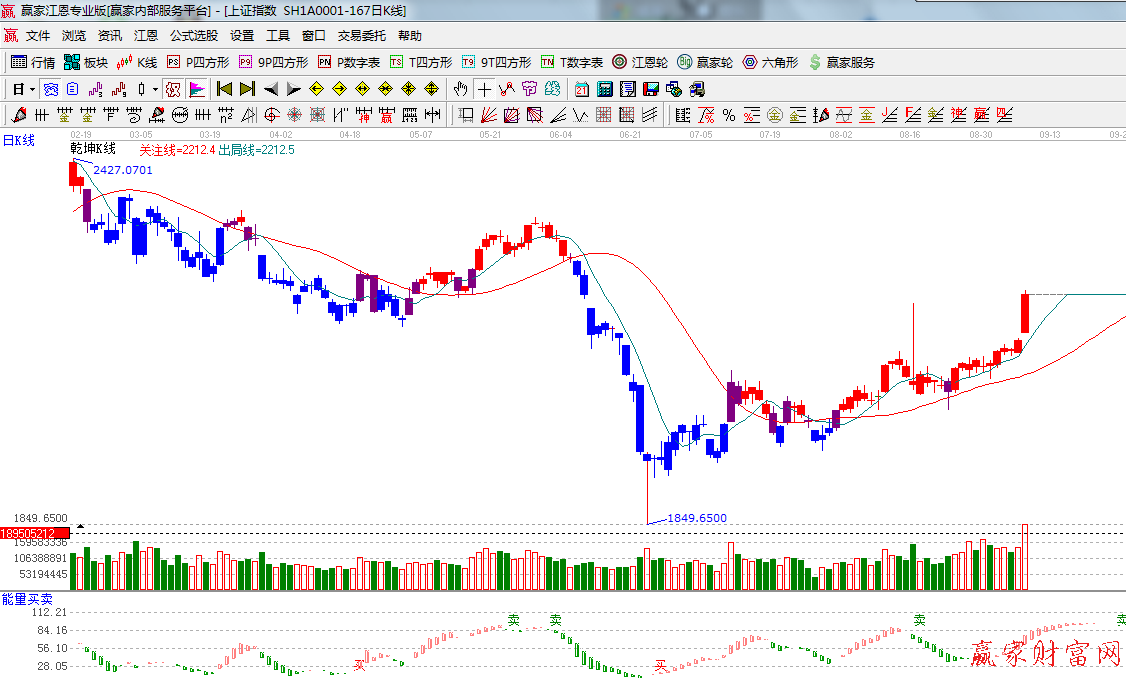Expand the 日 period dropdown arrow
Viewport: 1126px width, 678px height.
pyautogui.click(x=32, y=89)
